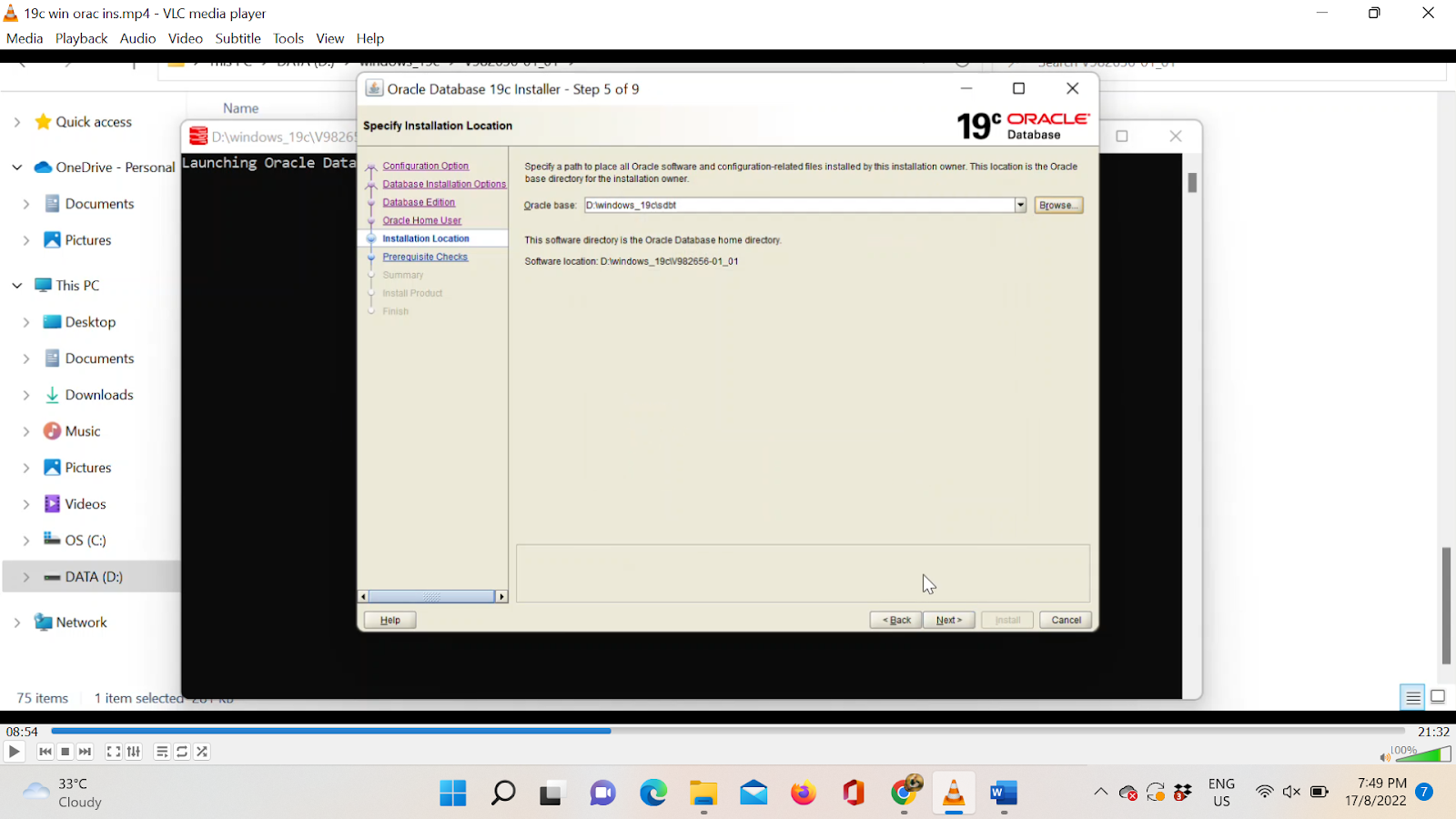Viewport: 1456px width, 819px height.
Task: Launch Microsoft Edge from taskbar
Action: click(x=653, y=793)
